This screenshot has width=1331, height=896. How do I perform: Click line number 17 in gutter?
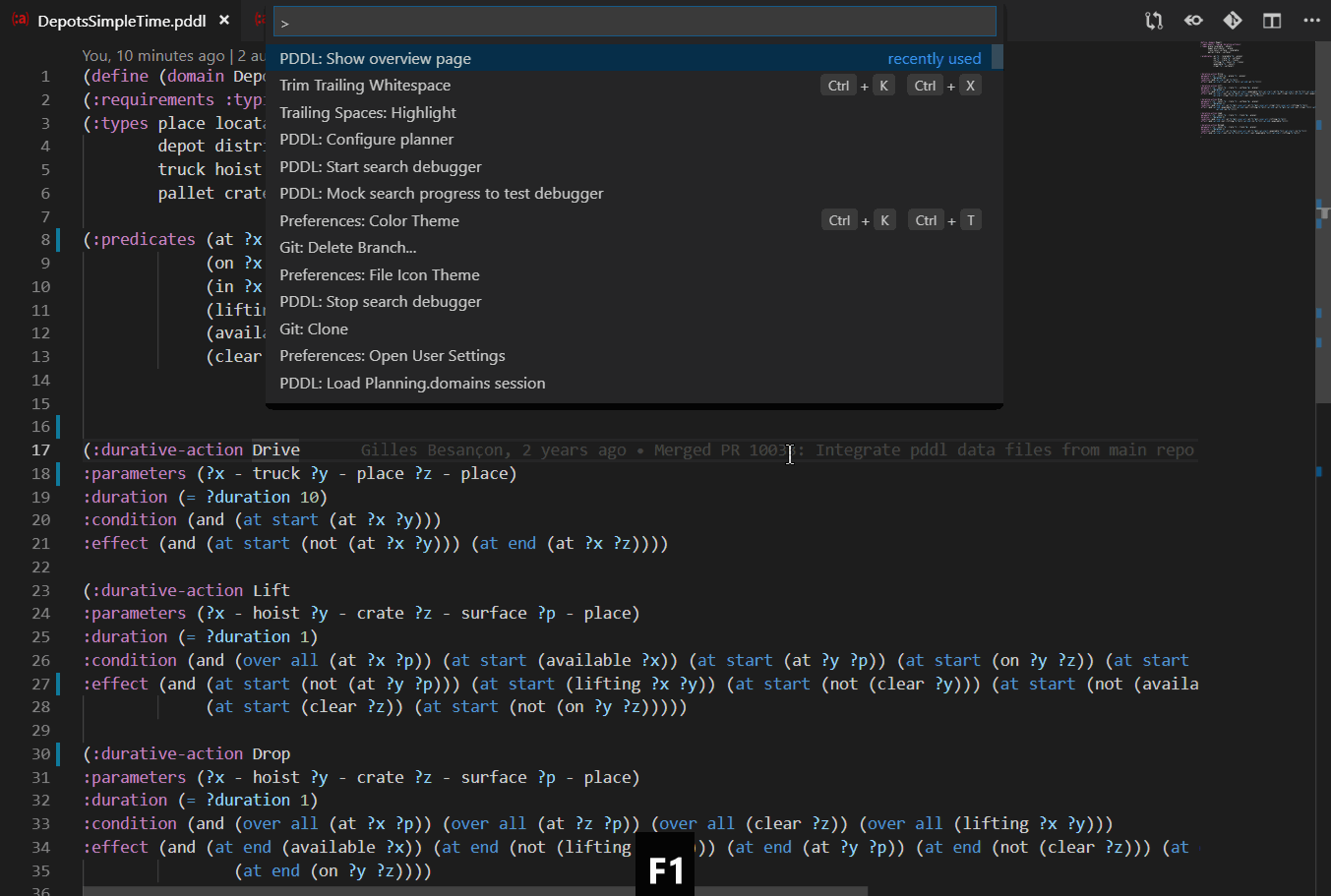pos(40,450)
